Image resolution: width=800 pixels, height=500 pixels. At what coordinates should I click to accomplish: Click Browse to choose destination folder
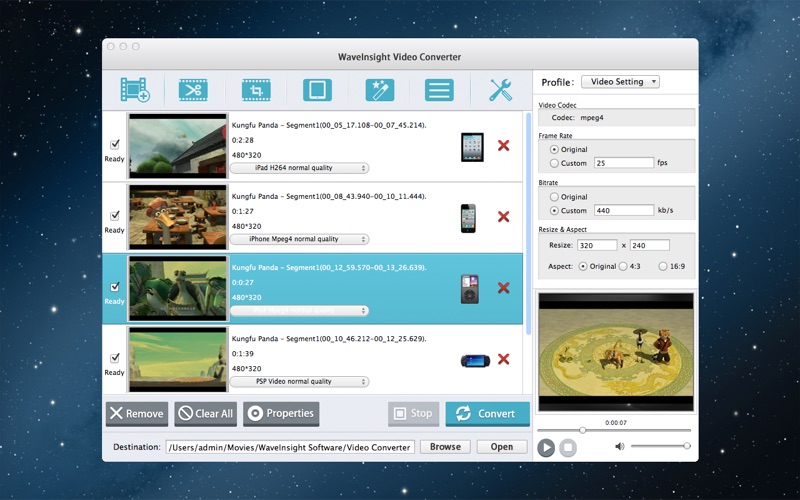[445, 447]
